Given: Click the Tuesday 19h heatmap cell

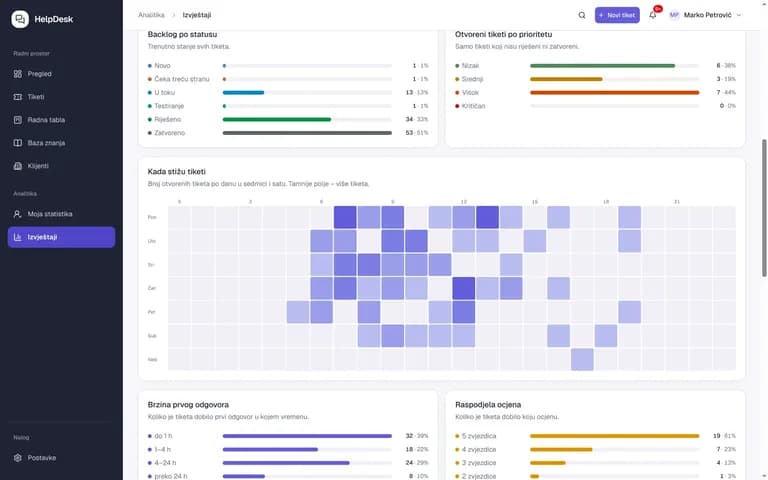Looking at the screenshot, I should [629, 241].
